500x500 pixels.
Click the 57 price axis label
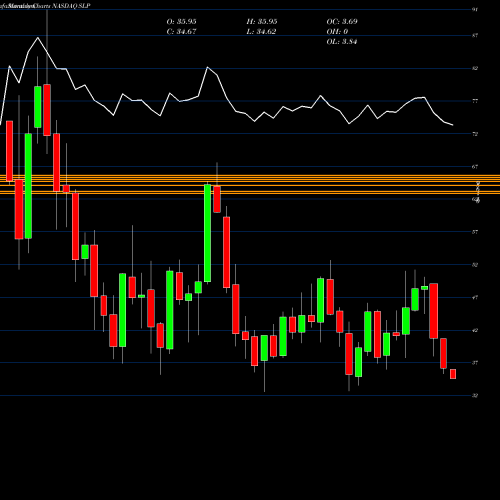475,232
